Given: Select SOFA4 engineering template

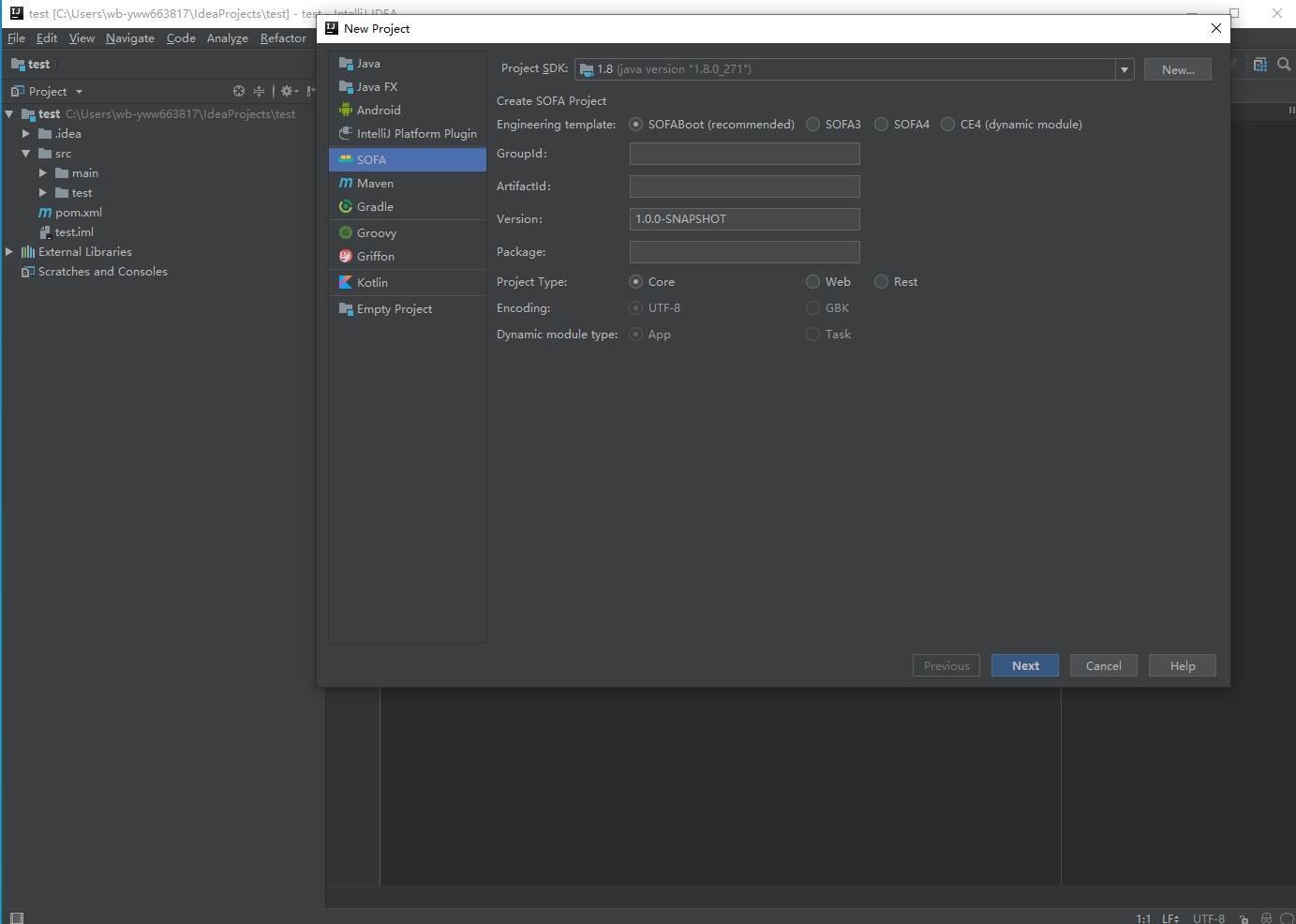Looking at the screenshot, I should (882, 125).
